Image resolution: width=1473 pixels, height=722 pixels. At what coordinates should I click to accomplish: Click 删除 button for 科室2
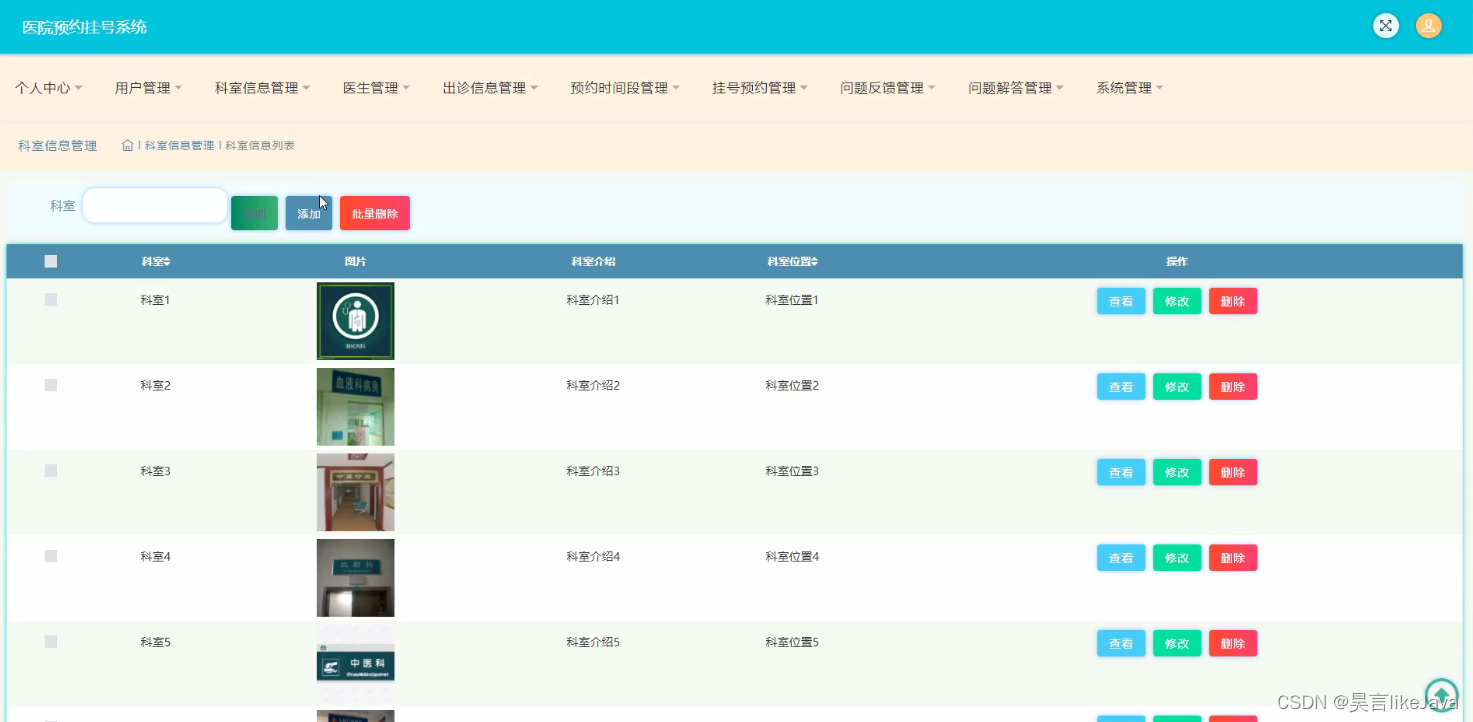(x=1233, y=387)
